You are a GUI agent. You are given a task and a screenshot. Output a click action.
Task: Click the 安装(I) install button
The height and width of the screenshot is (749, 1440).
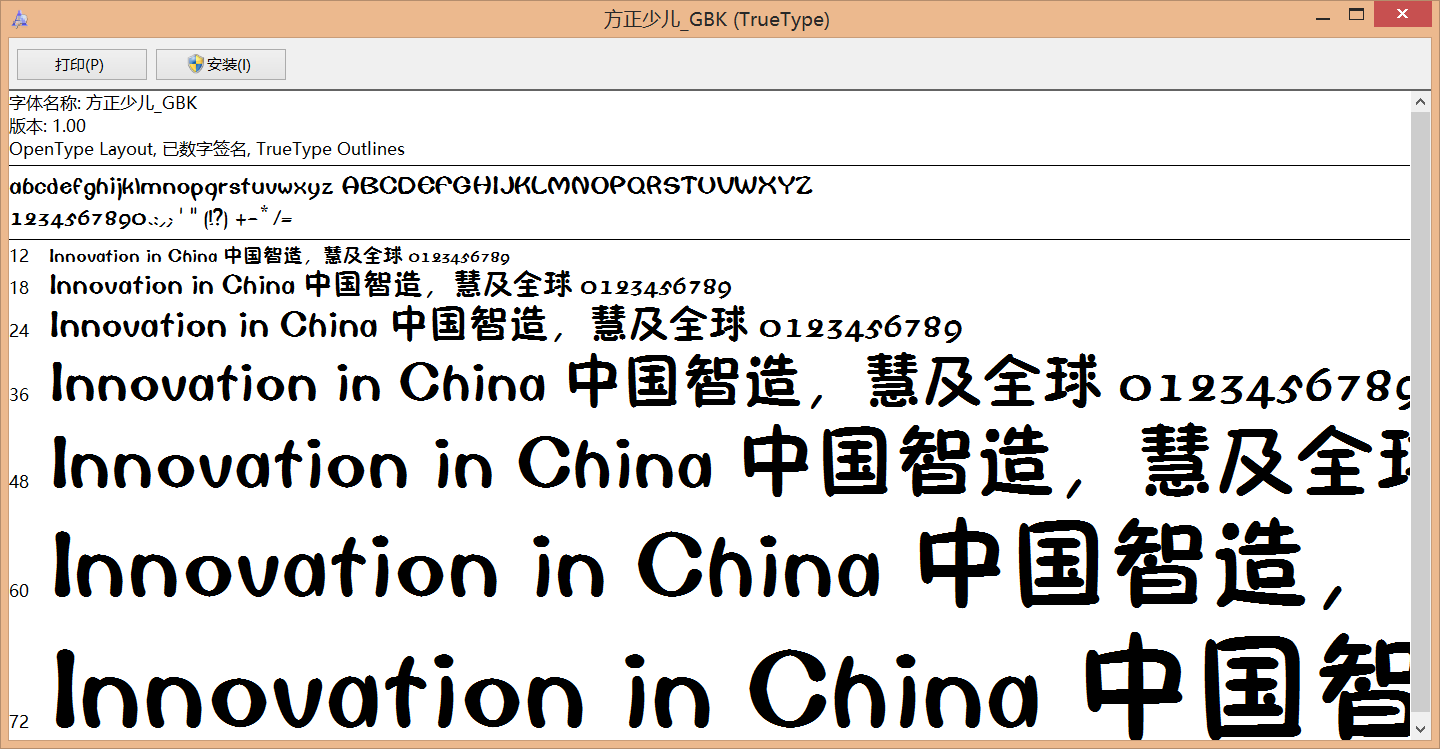coord(221,65)
